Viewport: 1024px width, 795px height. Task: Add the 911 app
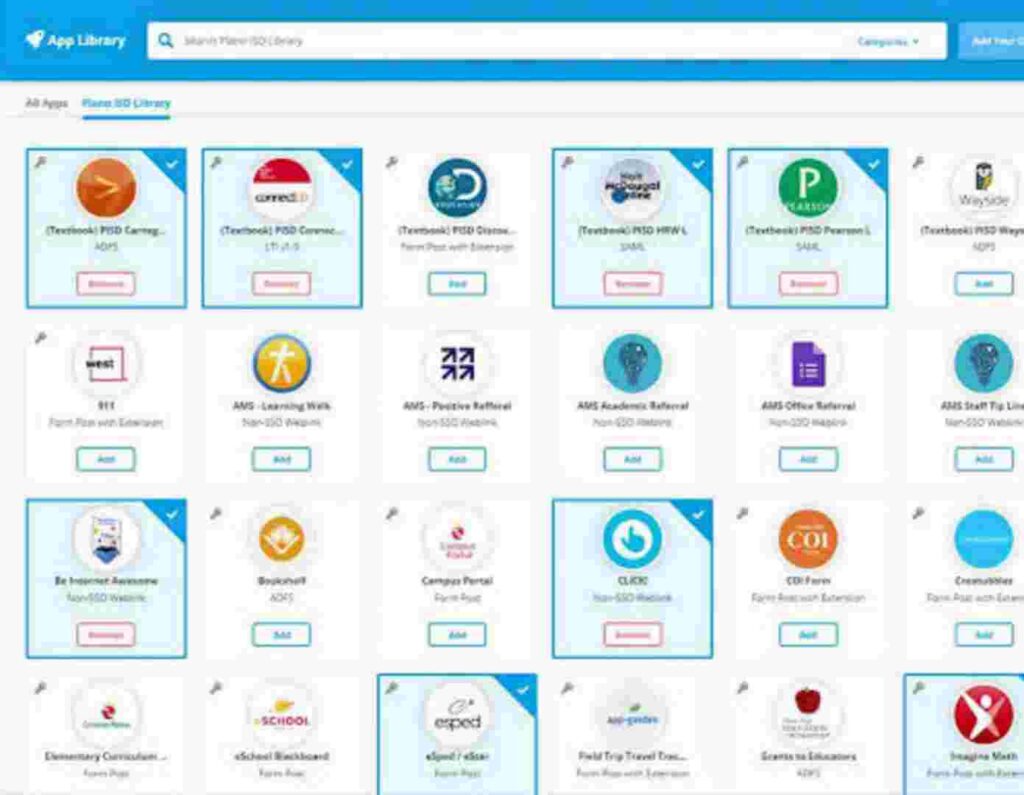coord(106,459)
